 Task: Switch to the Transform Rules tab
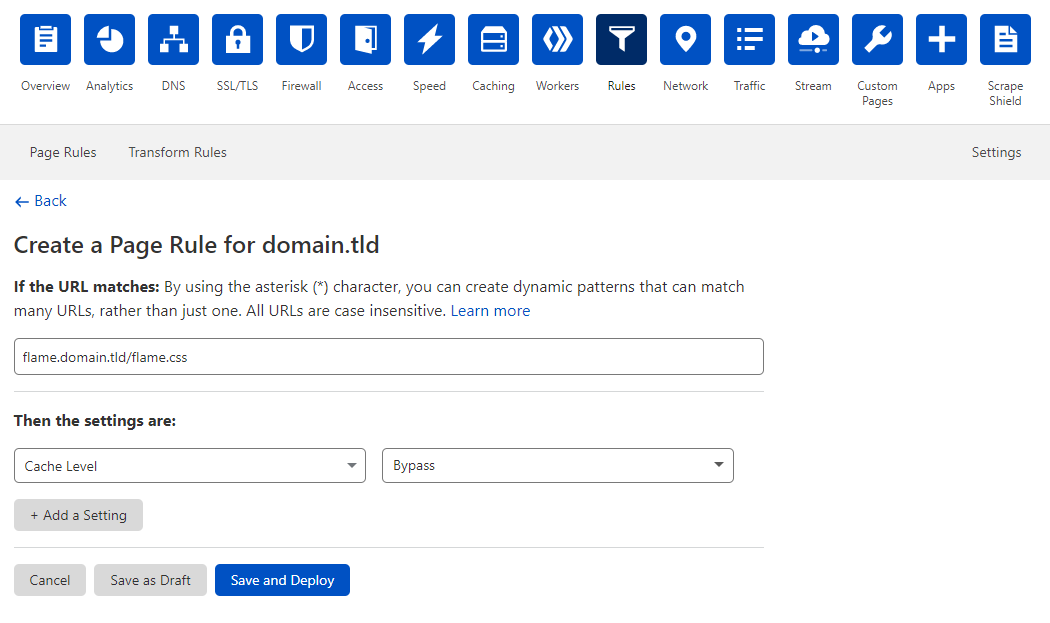click(177, 152)
